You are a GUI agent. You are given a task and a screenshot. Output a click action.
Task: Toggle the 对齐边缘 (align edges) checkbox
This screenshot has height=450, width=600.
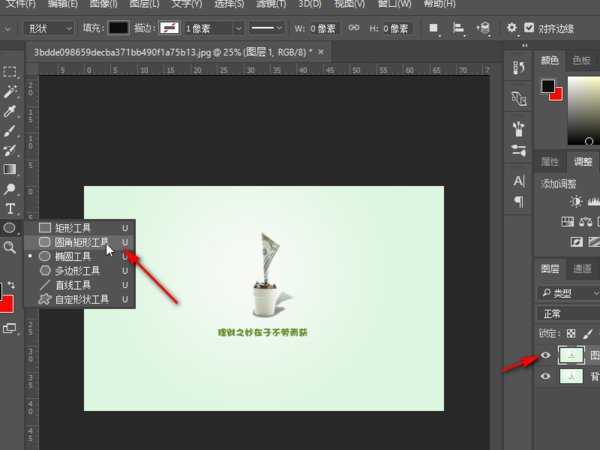[529, 28]
